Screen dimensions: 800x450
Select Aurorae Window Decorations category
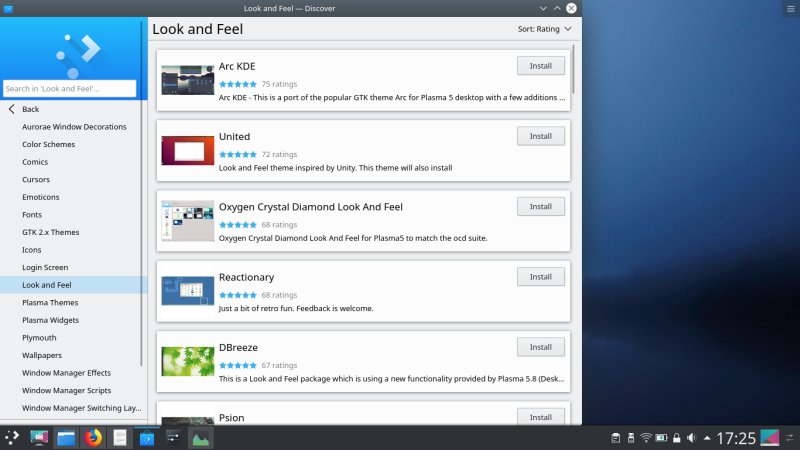(x=74, y=127)
